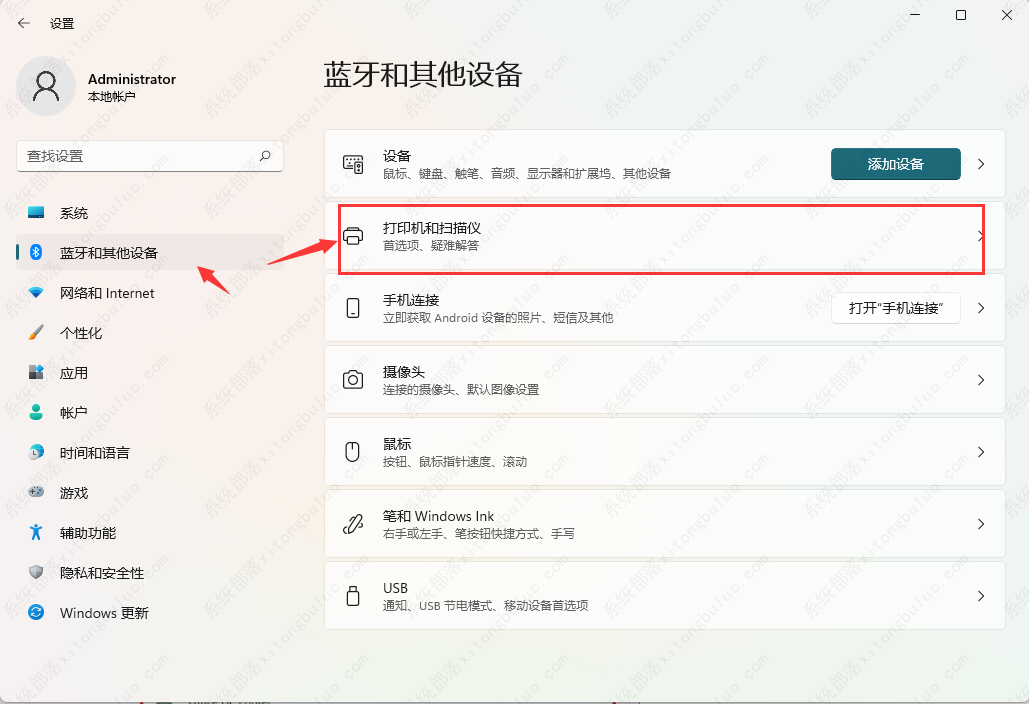
Task: Click the 打开"手机连接" button
Action: click(x=896, y=308)
